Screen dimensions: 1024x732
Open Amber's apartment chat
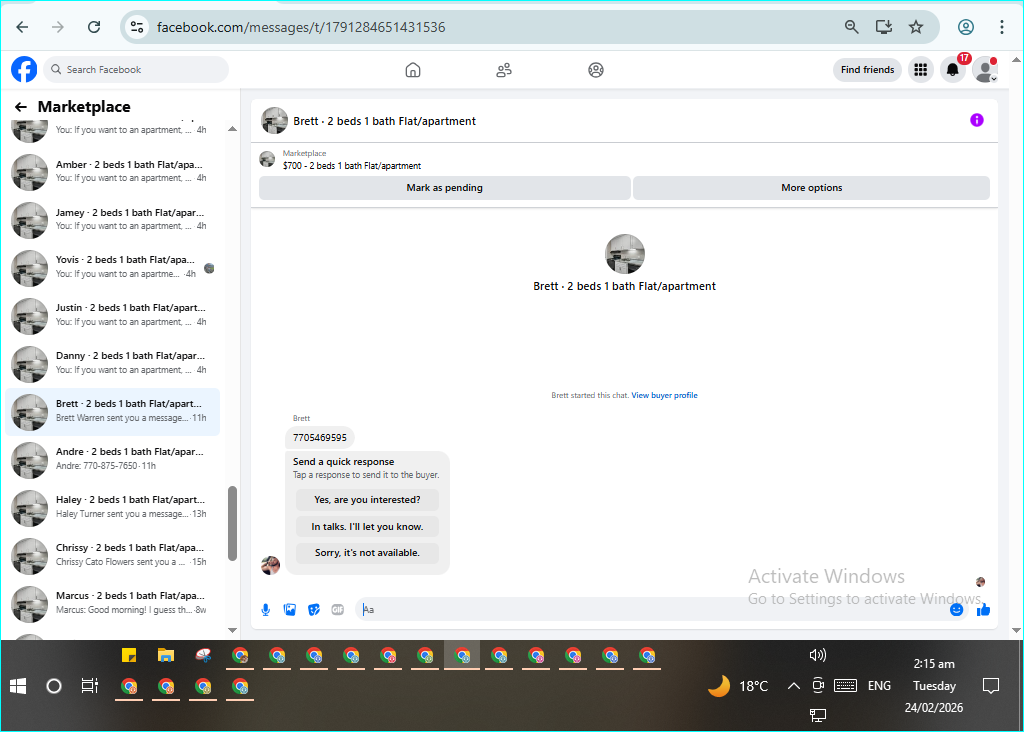click(112, 171)
